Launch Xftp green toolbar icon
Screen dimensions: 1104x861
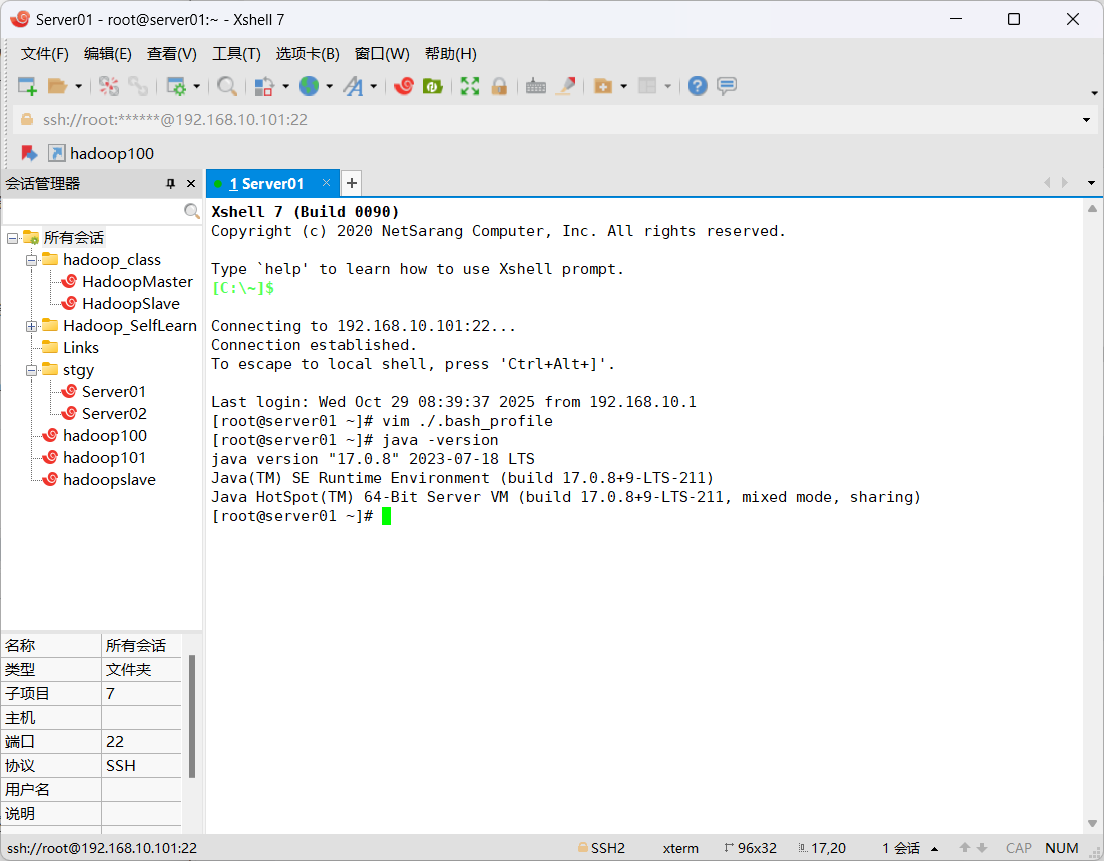pos(432,86)
